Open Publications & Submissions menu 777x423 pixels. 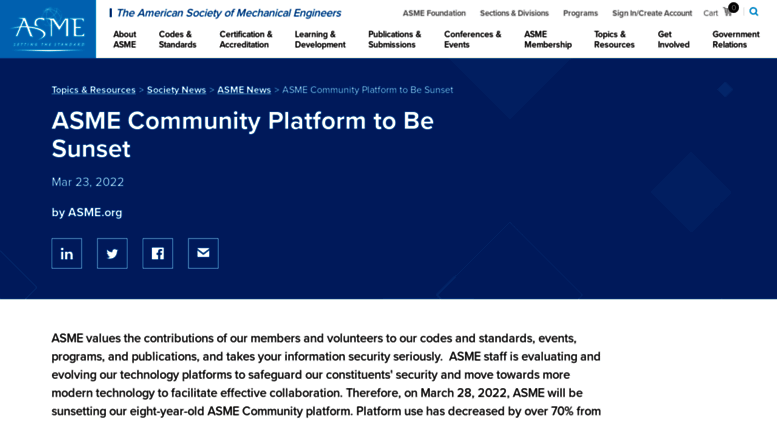pyautogui.click(x=394, y=39)
